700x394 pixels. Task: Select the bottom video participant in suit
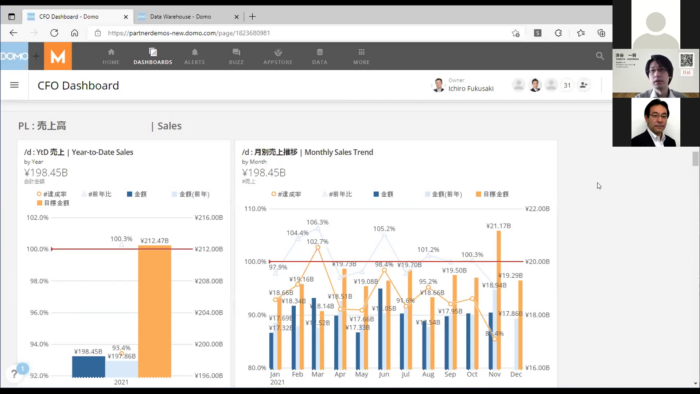click(x=656, y=122)
